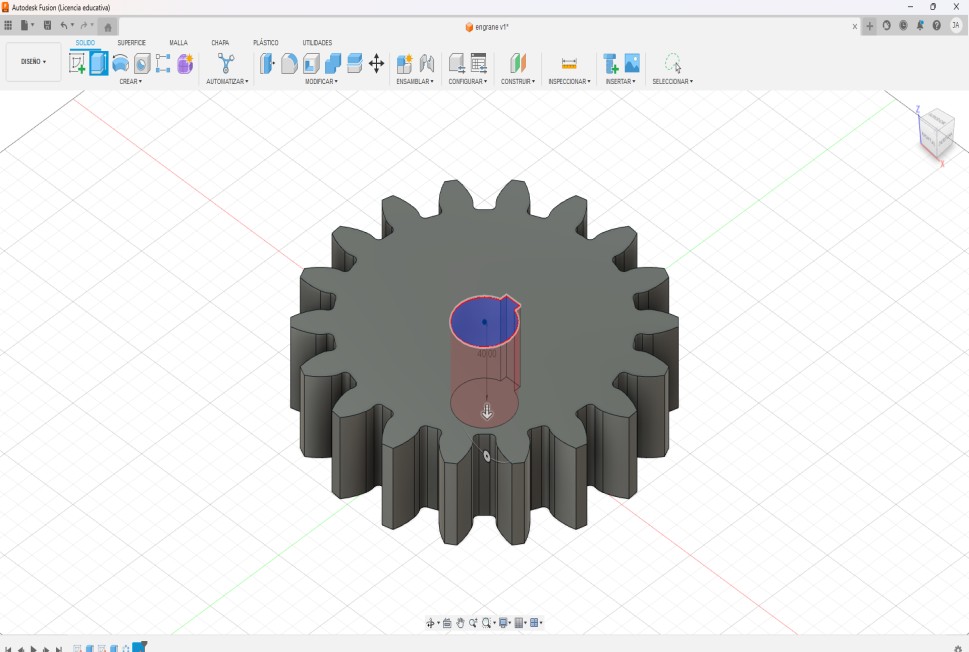969x652 pixels.
Task: Select the Orbit navigation tool
Action: coord(431,623)
